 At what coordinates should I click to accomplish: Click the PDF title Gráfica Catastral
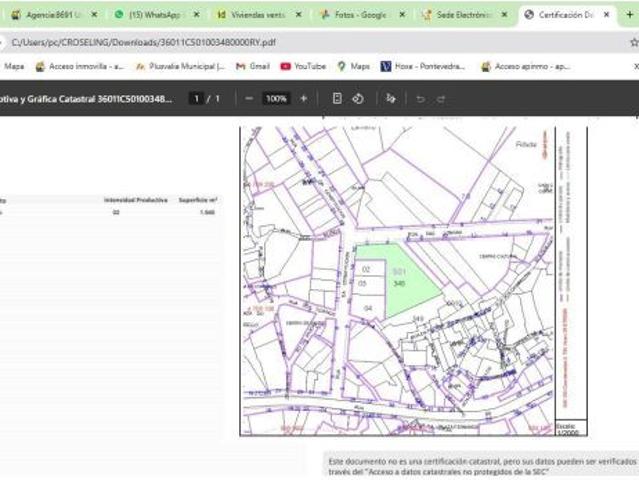pos(86,99)
